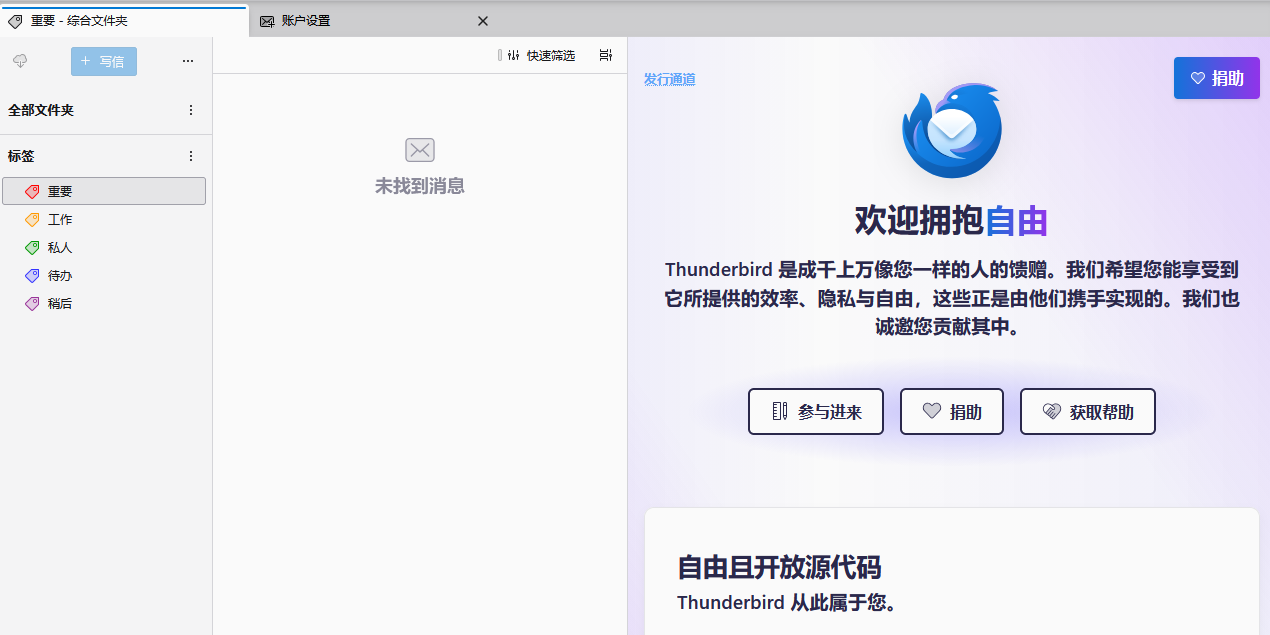Click the 获取帮助 button

1087,411
